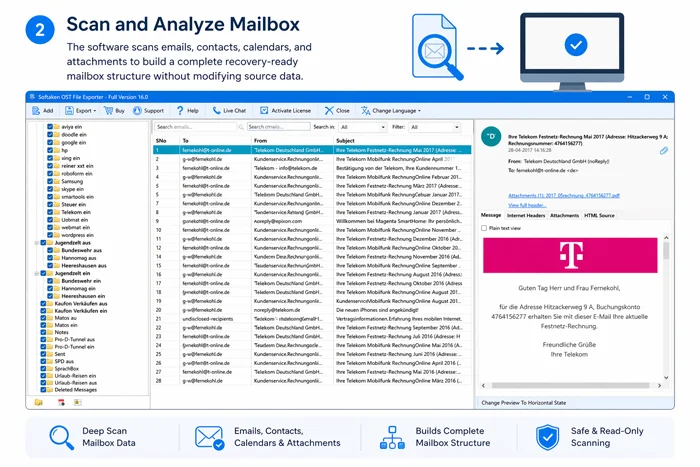Screen dimensions: 700x467
Task: Switch to the HTML Source tab
Action: 599,215
